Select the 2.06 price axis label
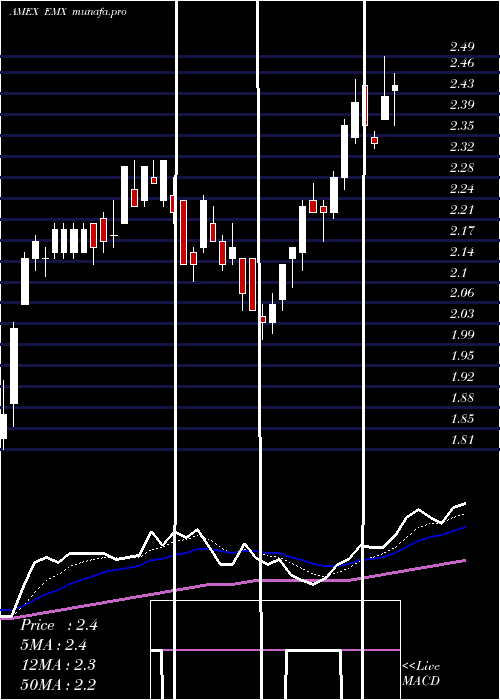 (462, 293)
